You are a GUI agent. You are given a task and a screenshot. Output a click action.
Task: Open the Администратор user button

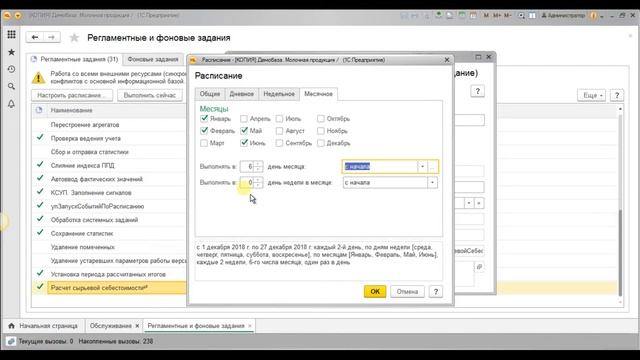[563, 16]
